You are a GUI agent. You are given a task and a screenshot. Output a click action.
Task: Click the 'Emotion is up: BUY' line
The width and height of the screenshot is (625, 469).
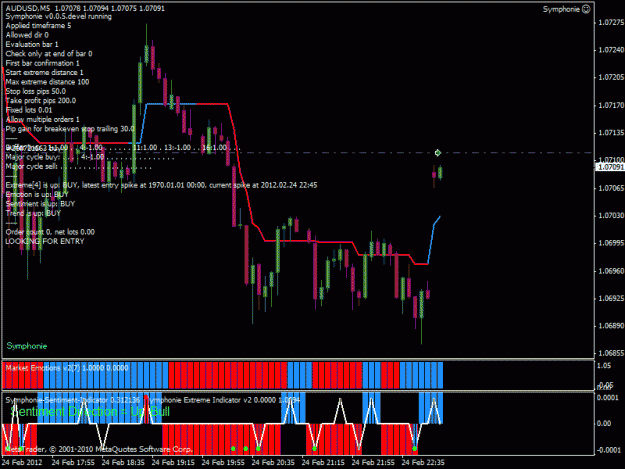(37, 194)
